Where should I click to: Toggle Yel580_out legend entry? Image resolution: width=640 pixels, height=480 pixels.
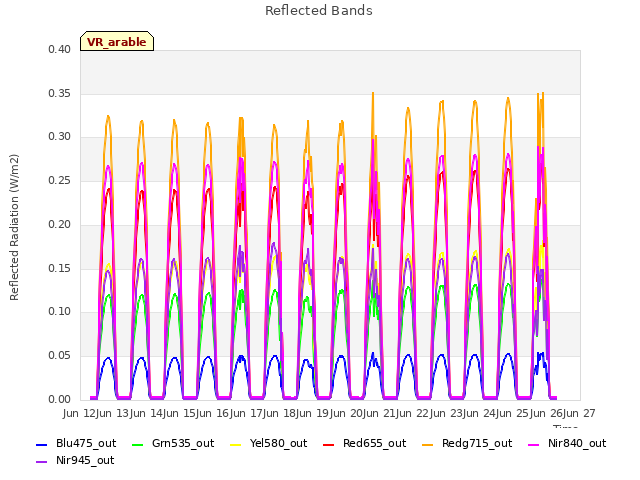269,443
